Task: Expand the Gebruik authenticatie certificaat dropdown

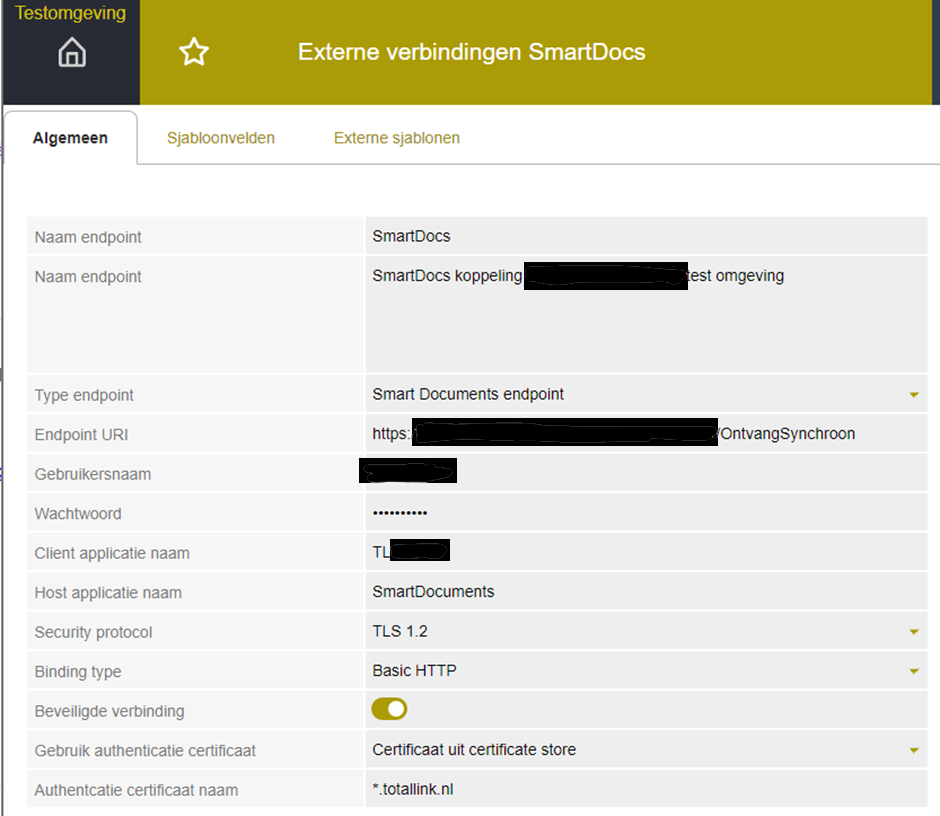Action: pos(646,750)
